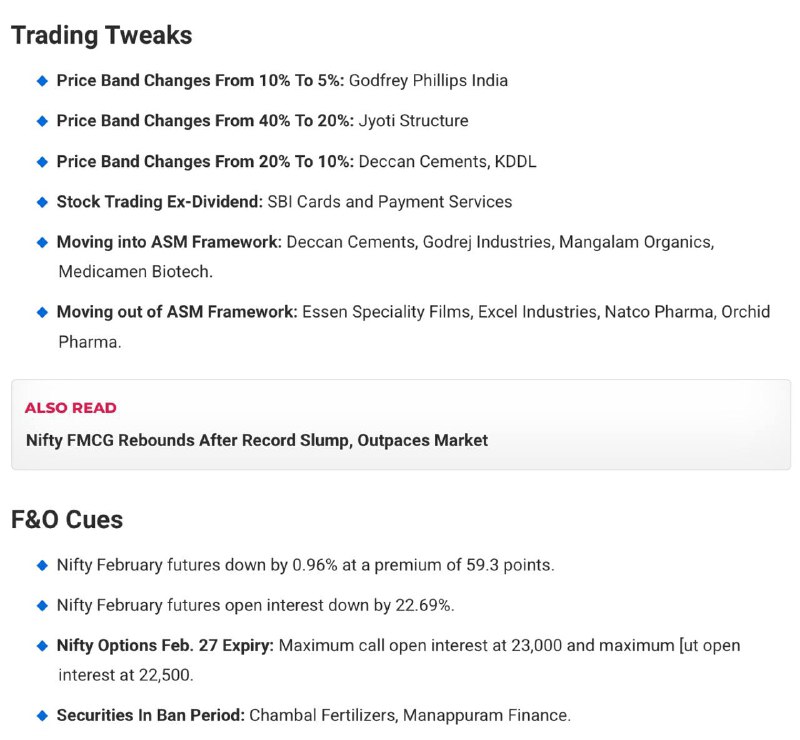Click Price Band Changes From 40% To 20% label

click(205, 121)
